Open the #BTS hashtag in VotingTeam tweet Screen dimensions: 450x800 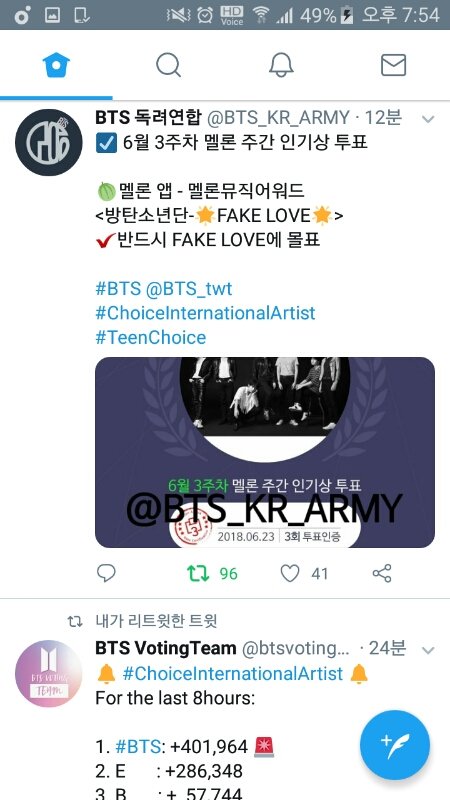[x=138, y=747]
